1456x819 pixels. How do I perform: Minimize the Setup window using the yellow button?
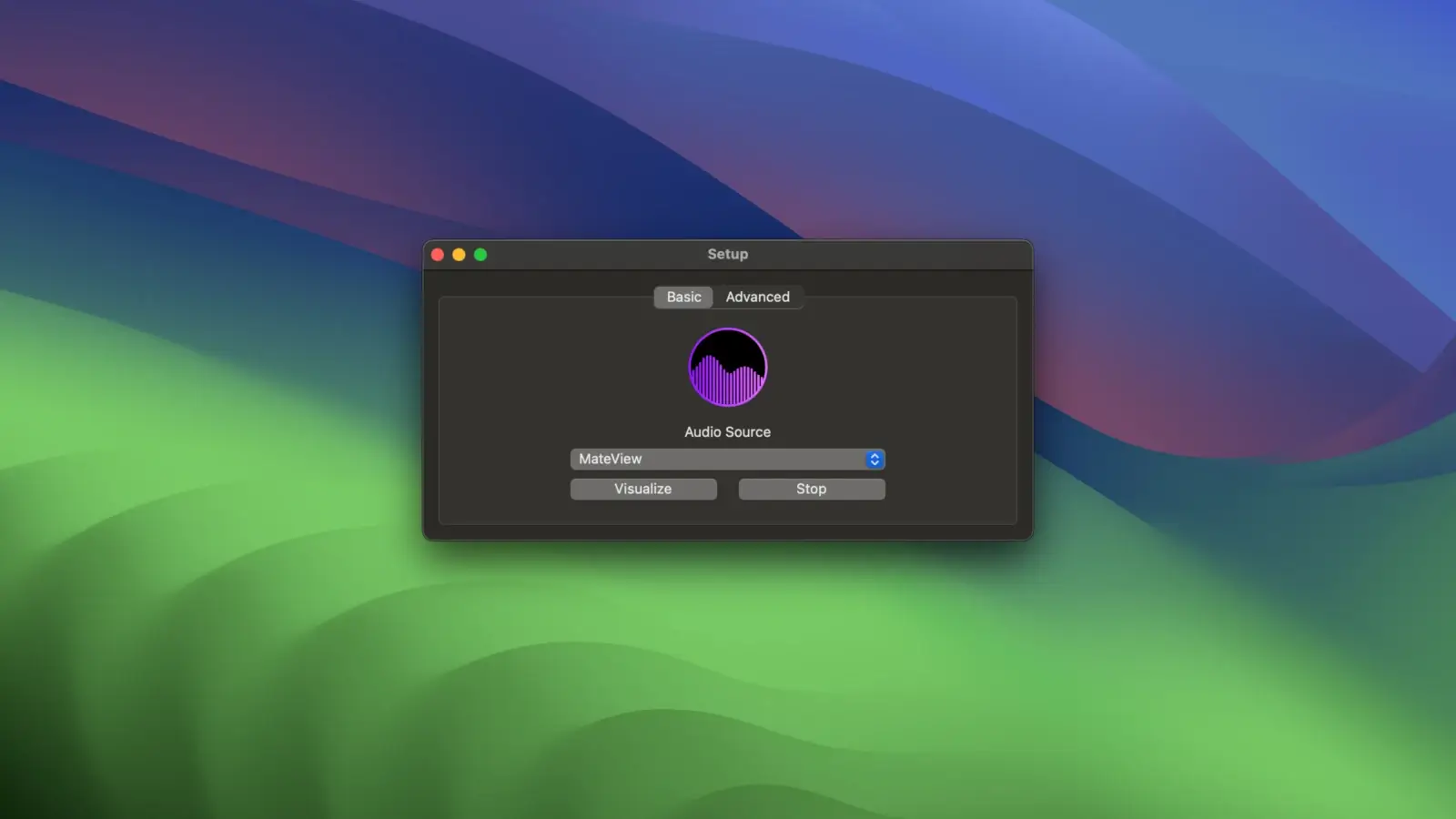click(x=459, y=255)
